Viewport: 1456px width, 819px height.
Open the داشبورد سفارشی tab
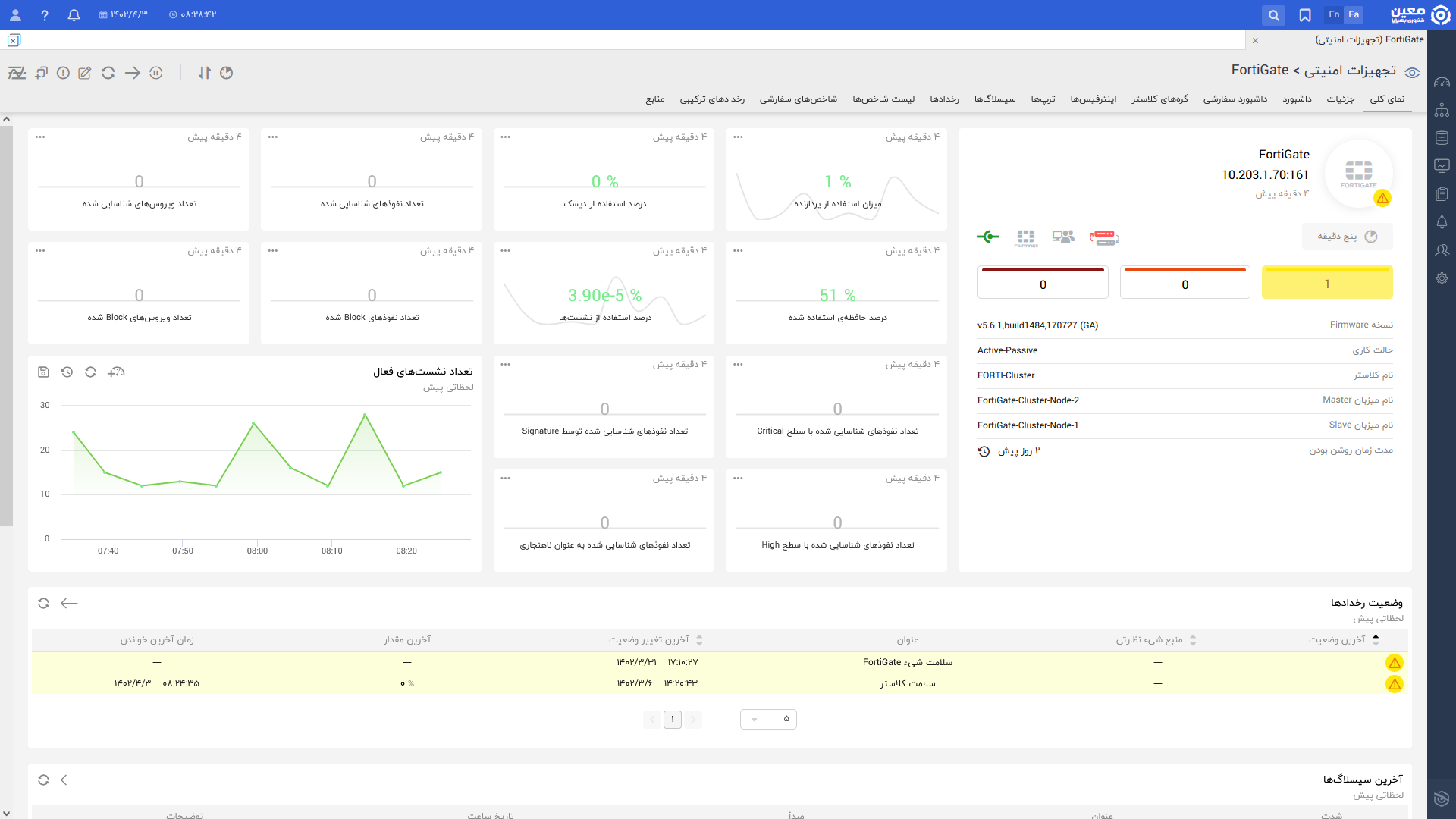click(1235, 99)
